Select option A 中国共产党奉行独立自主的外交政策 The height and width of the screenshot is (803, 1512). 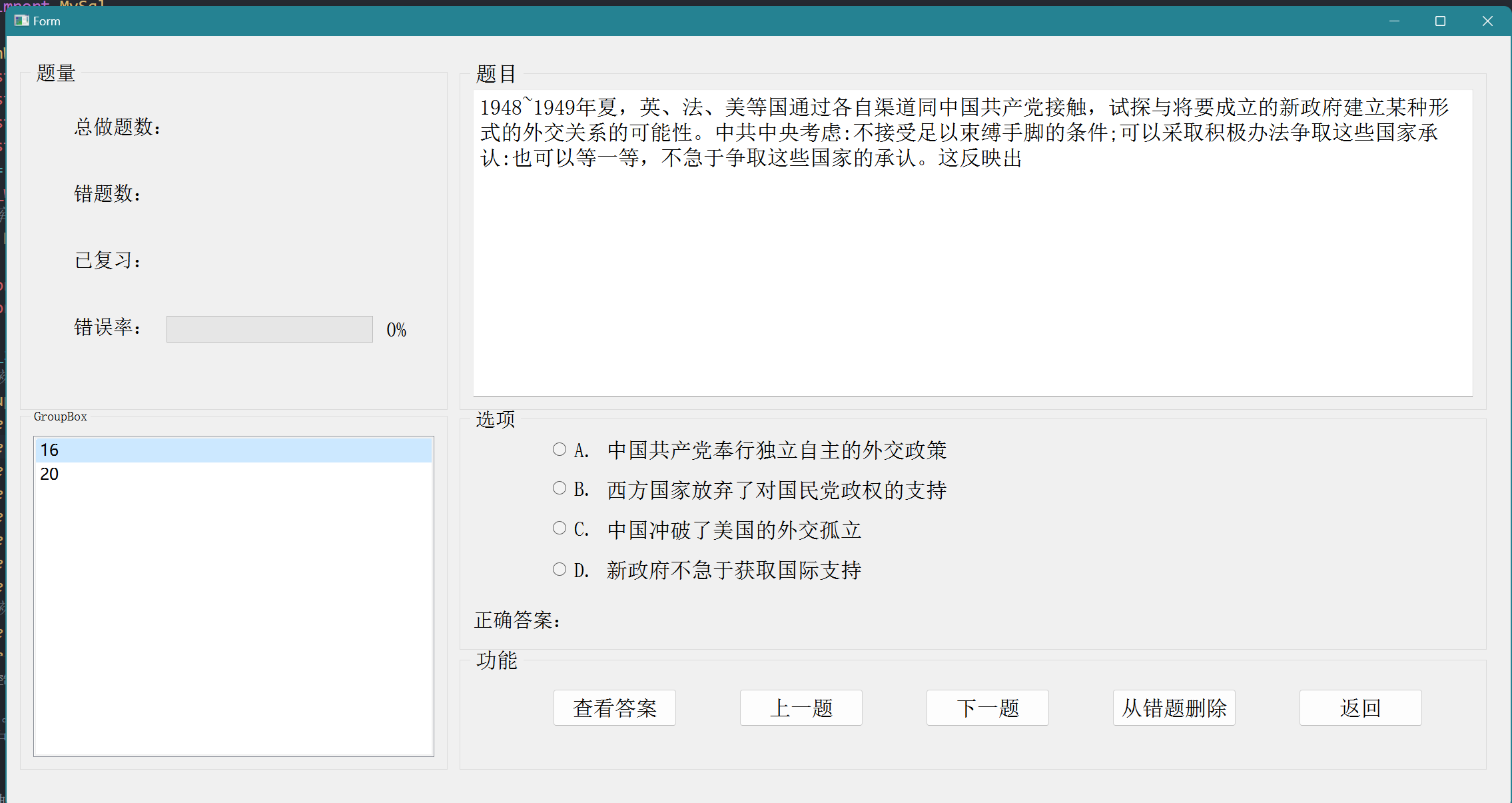point(560,450)
